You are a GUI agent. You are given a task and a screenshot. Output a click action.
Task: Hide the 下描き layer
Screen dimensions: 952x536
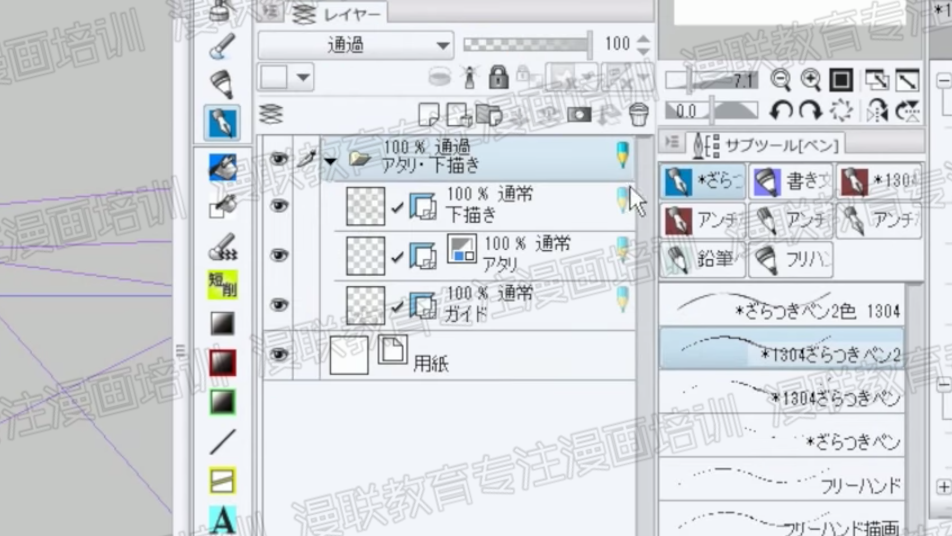pyautogui.click(x=279, y=205)
